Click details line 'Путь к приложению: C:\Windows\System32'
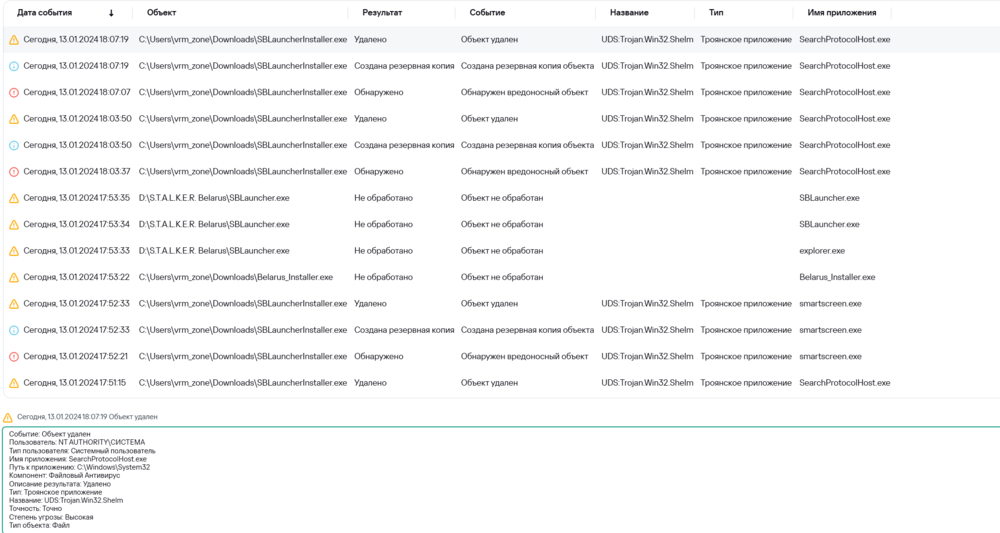 (x=80, y=467)
